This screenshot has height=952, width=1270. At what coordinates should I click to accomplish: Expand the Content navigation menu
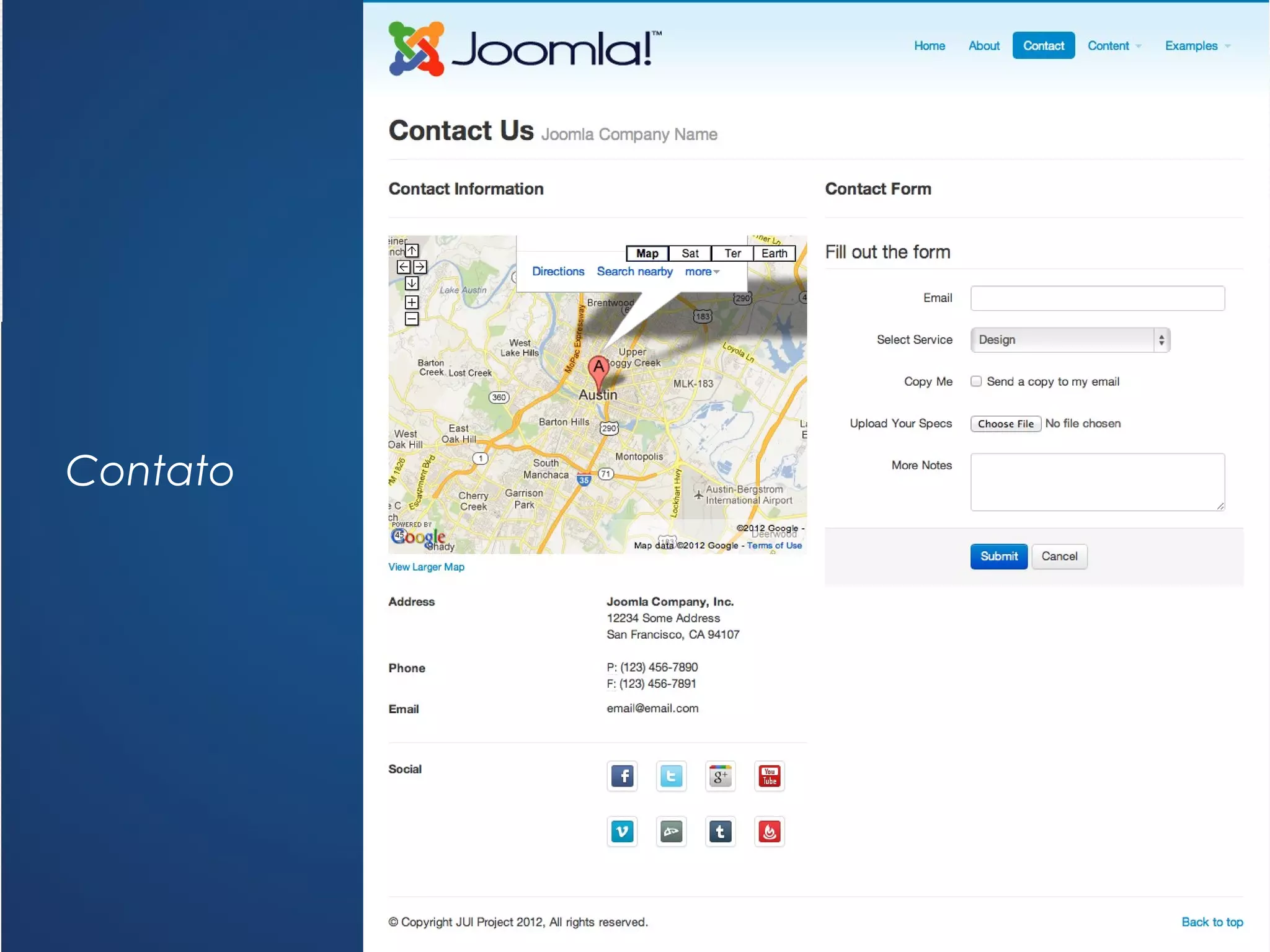click(1114, 46)
